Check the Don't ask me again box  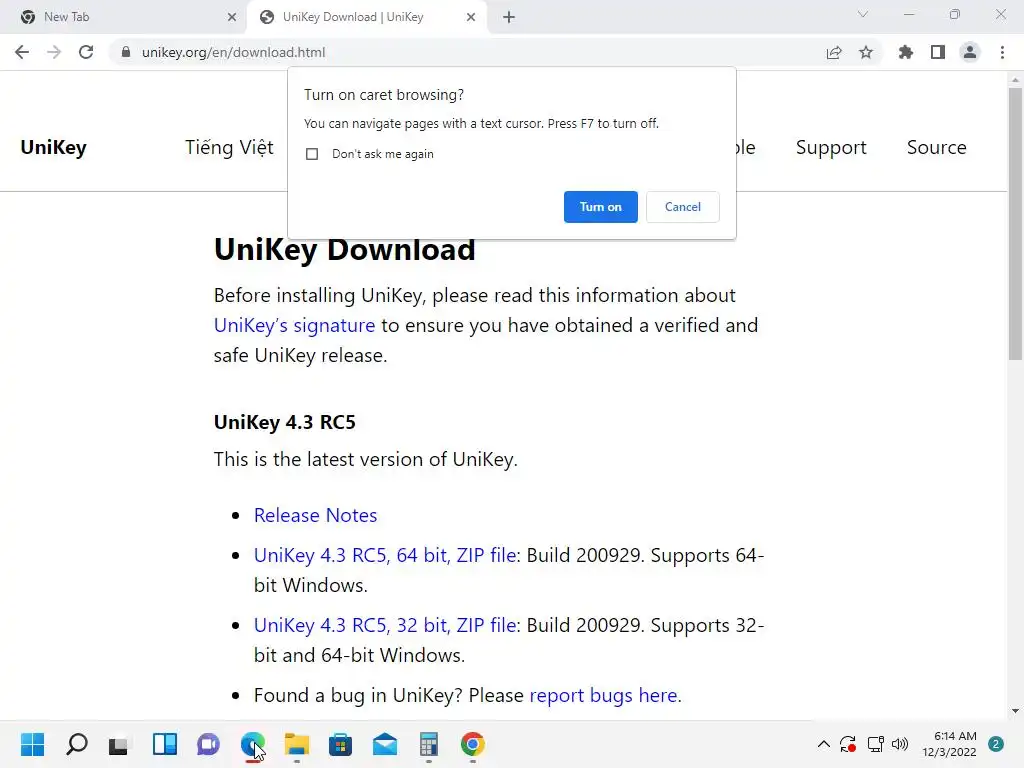pyautogui.click(x=312, y=154)
